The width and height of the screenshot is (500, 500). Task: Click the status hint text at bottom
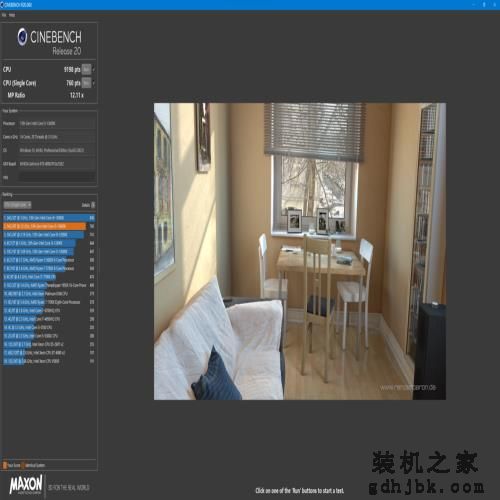(300, 491)
